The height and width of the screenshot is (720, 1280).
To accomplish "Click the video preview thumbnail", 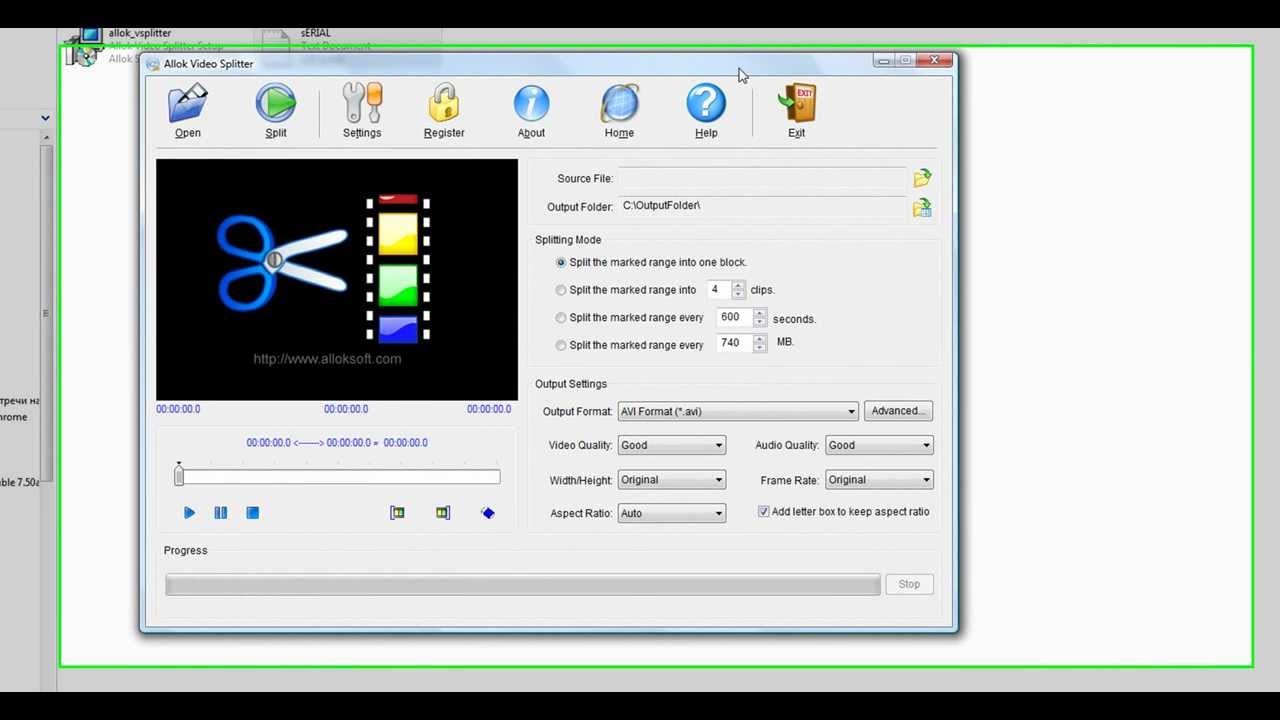I will [x=337, y=280].
